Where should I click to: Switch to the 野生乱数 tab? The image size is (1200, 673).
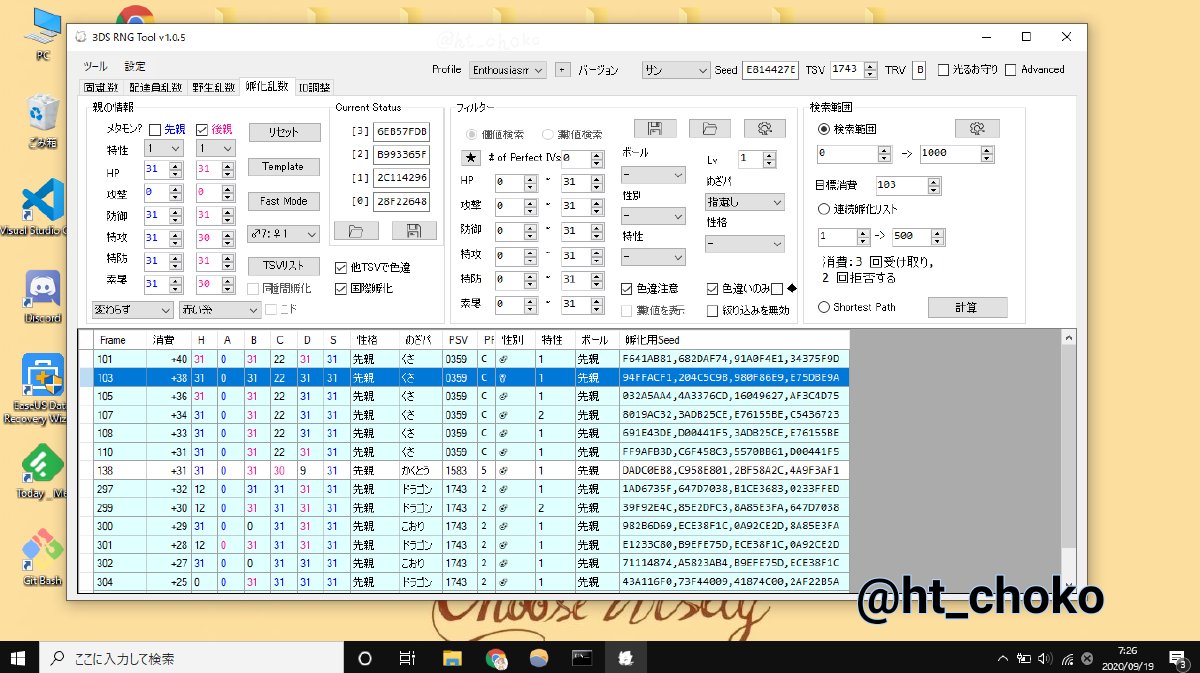coord(213,88)
